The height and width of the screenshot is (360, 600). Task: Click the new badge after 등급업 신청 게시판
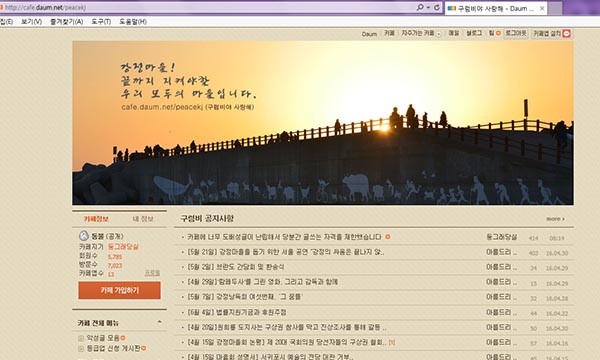coord(143,348)
